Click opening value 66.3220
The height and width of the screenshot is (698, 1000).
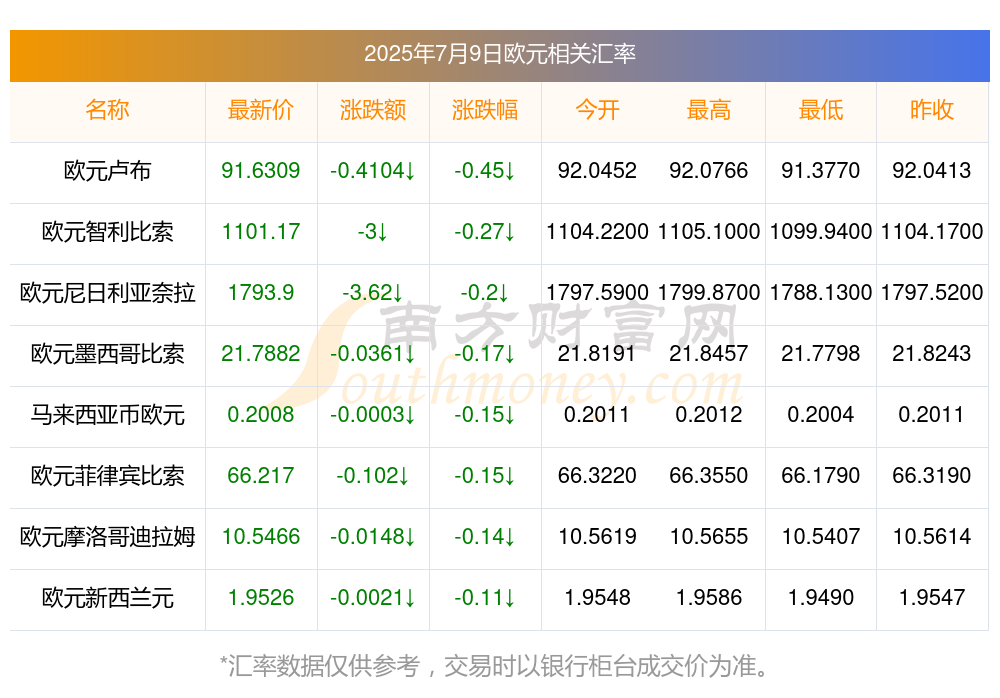[x=597, y=475]
